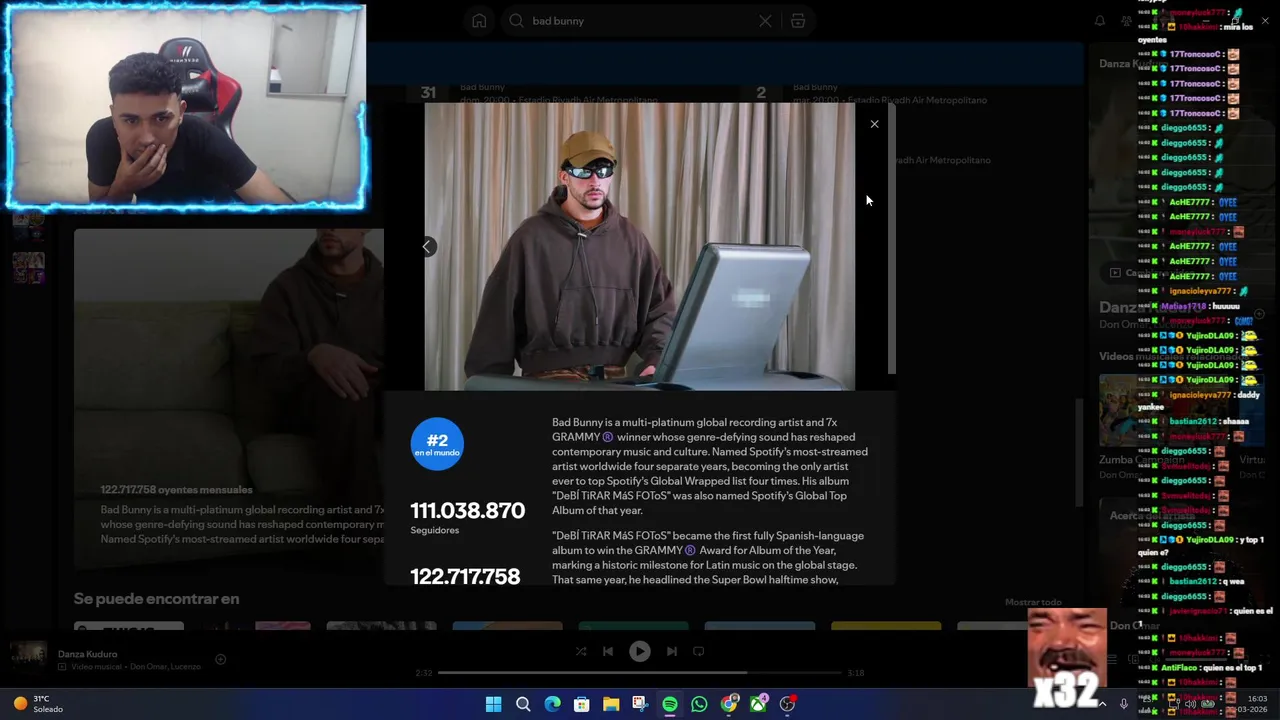The height and width of the screenshot is (720, 1280).
Task: Launch Microsoft Edge from the taskbar
Action: 552,704
